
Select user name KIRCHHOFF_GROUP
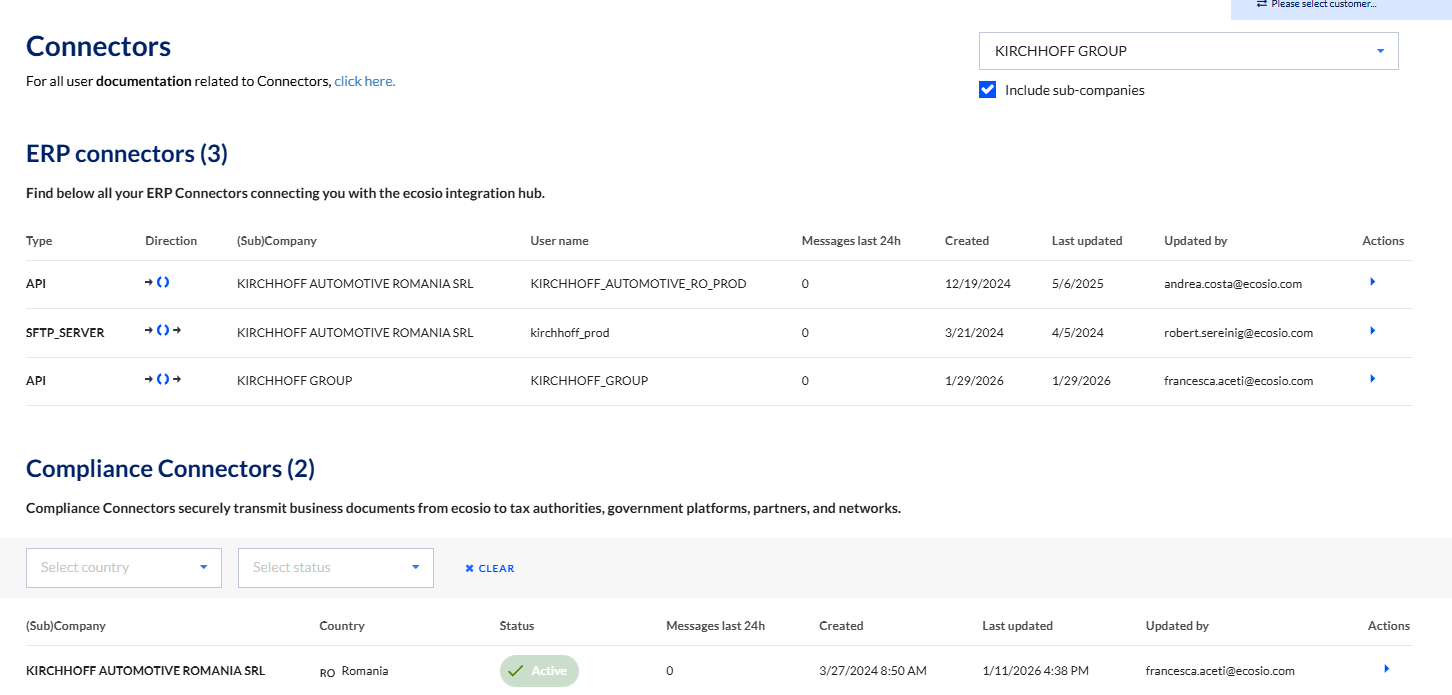(x=589, y=381)
